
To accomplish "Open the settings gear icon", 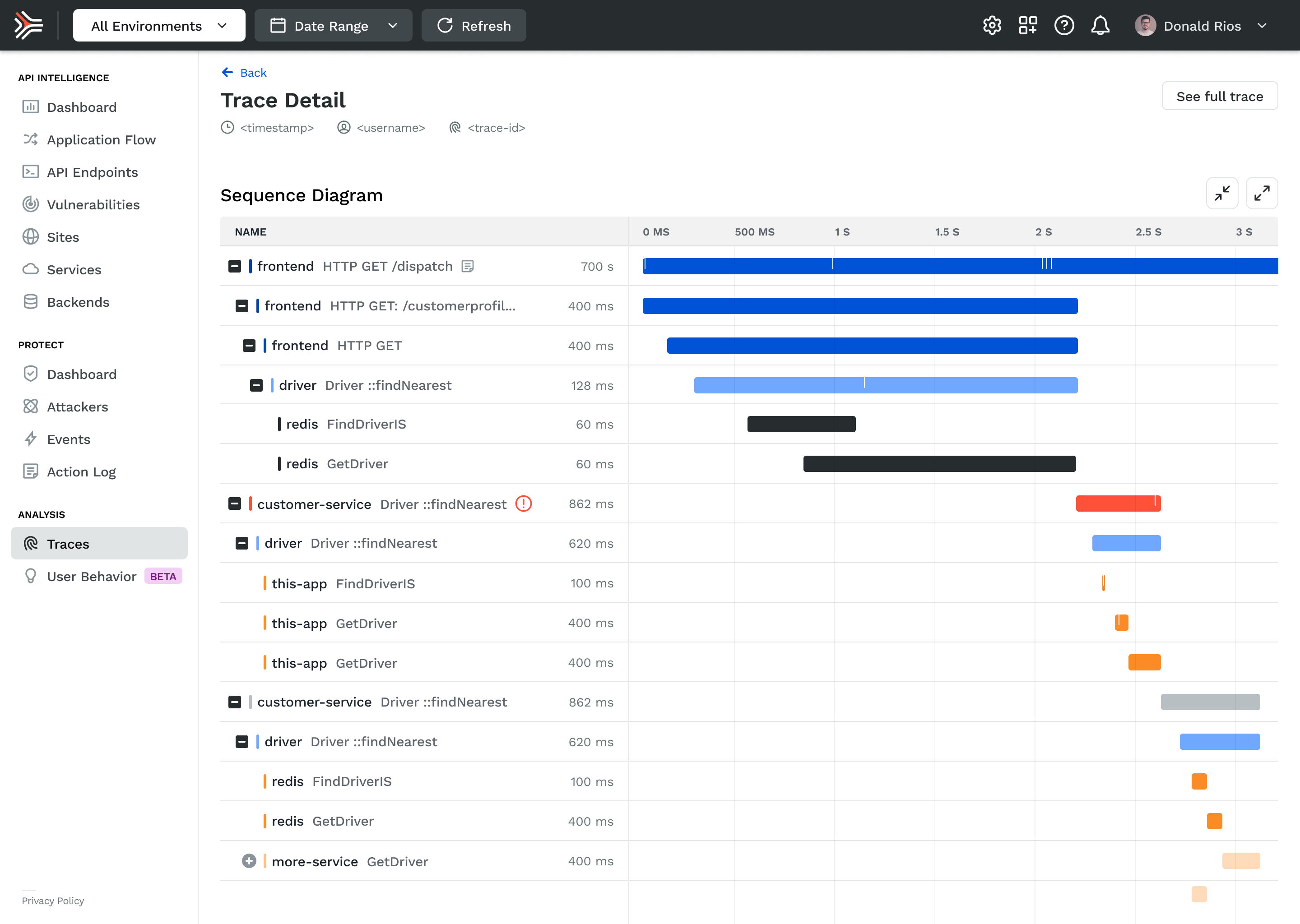I will tap(992, 26).
